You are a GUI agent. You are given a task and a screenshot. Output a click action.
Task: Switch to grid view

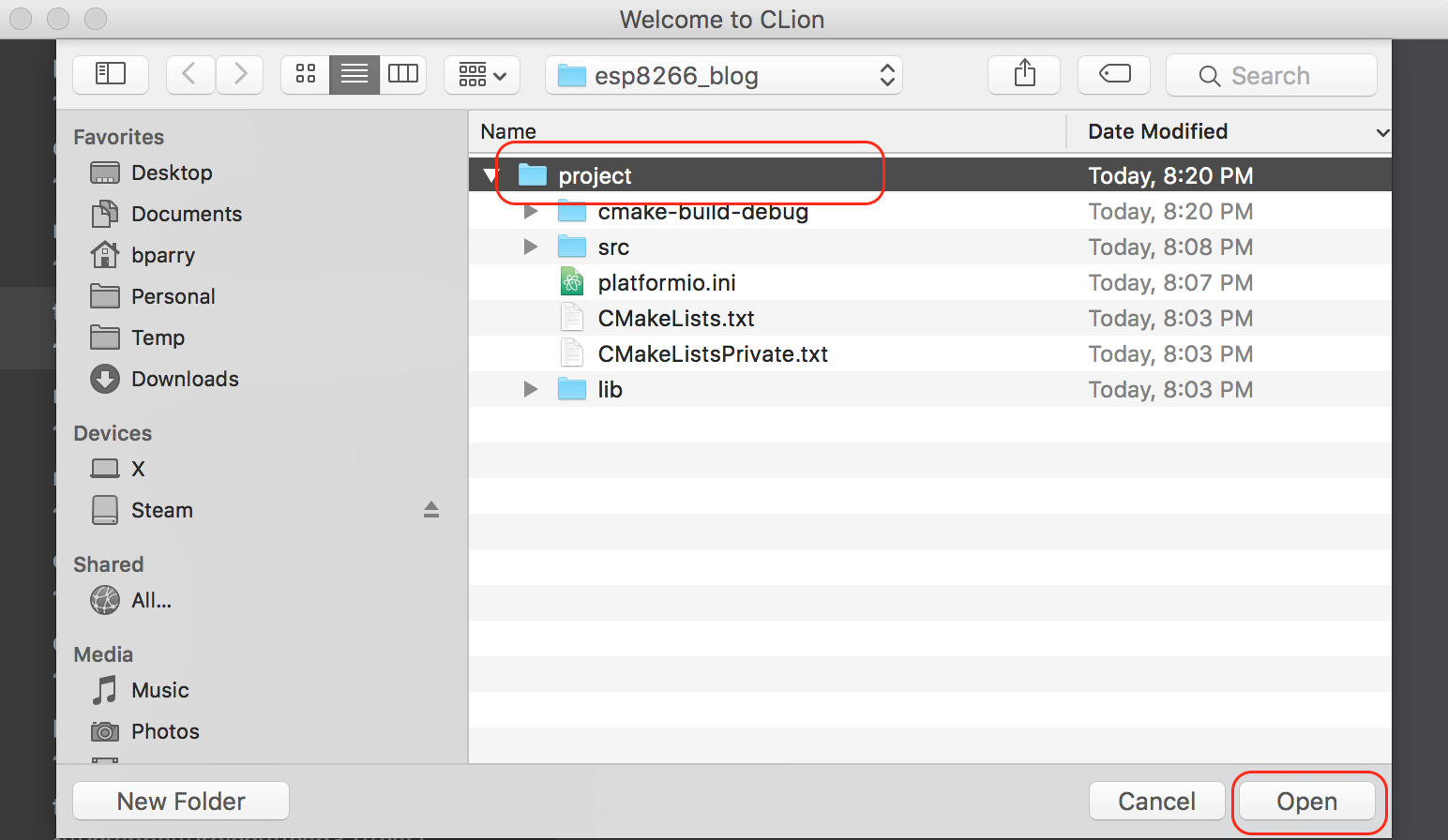(x=305, y=74)
